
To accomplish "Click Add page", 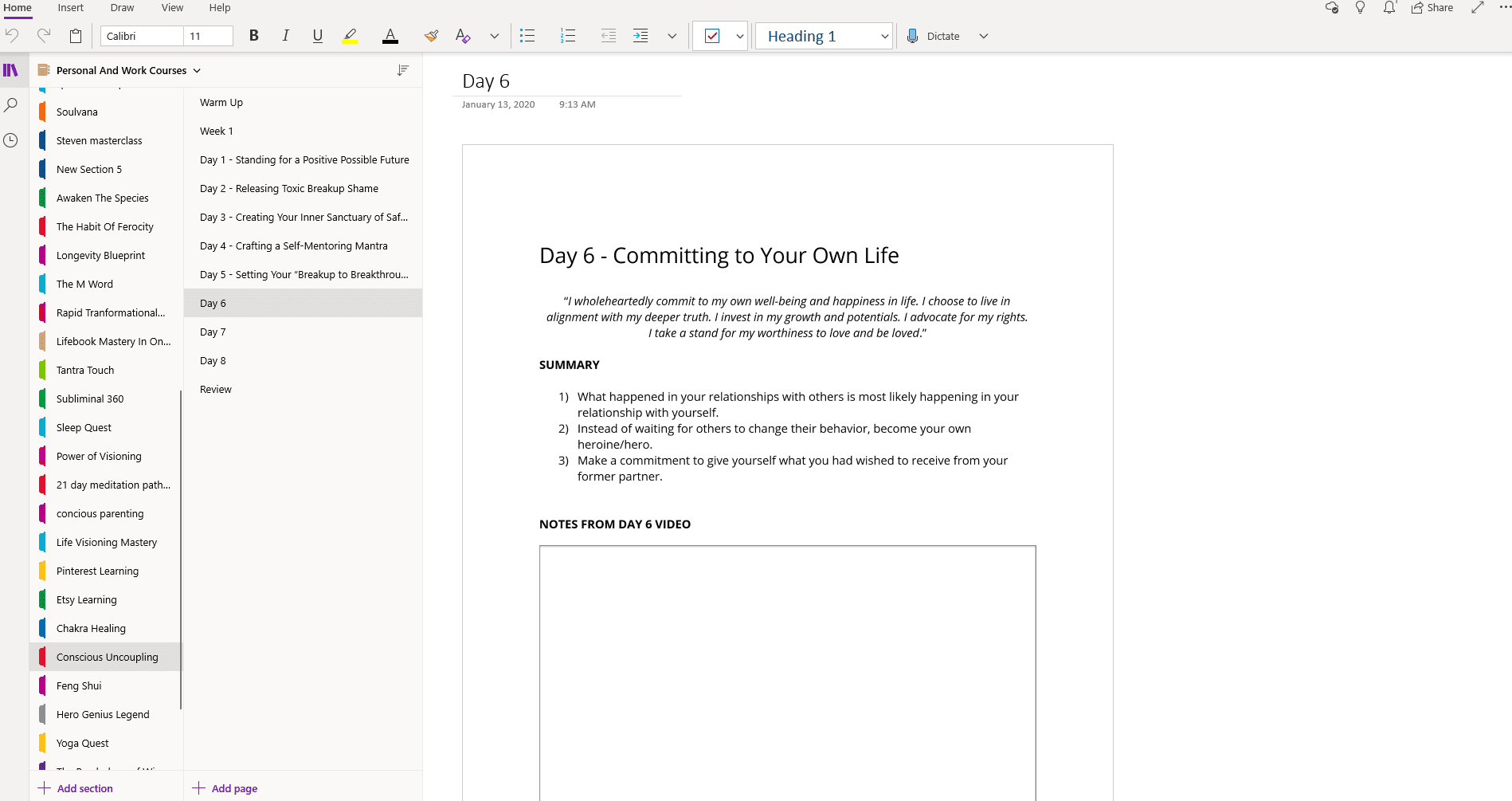I will 225,788.
